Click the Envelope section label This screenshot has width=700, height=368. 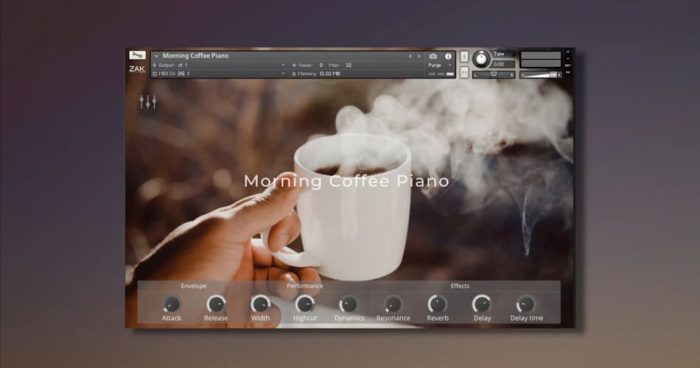[193, 286]
